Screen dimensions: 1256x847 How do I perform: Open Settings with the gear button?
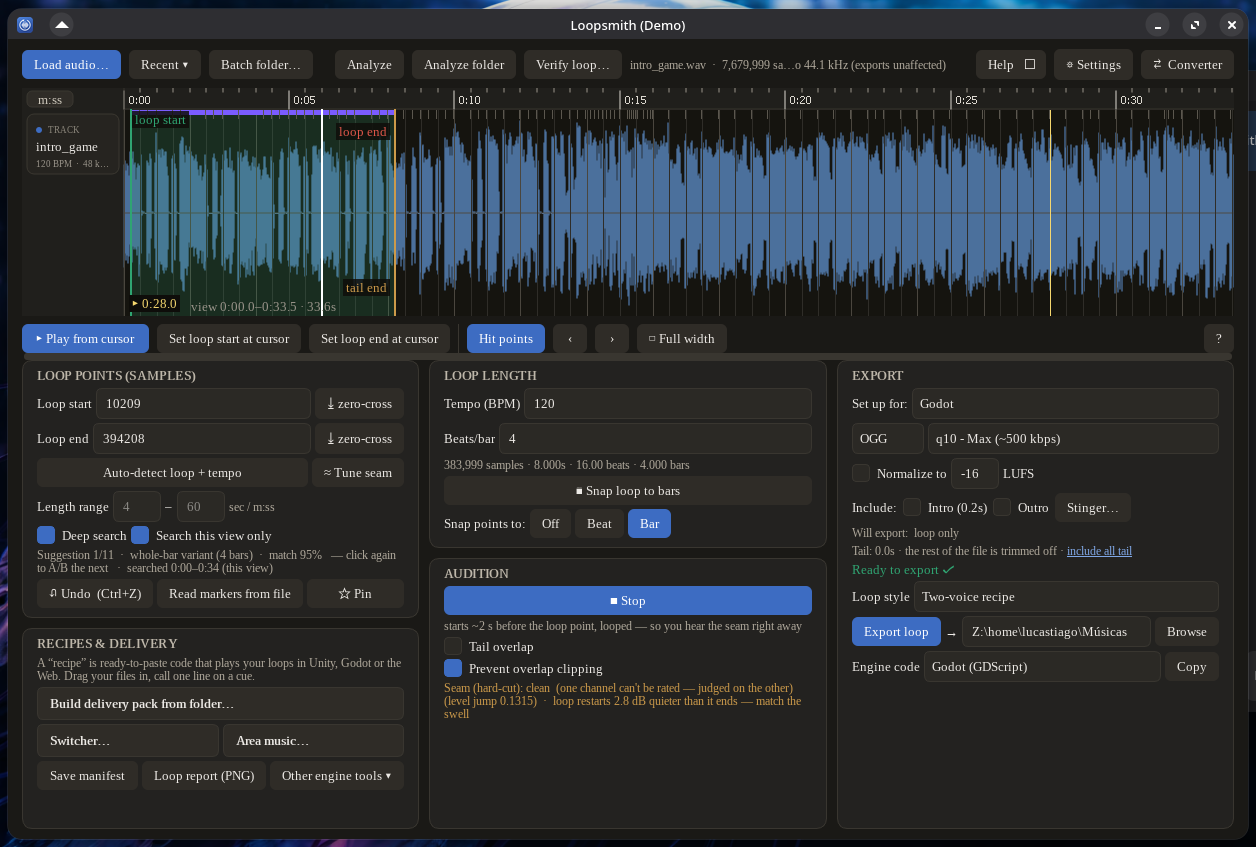[1093, 64]
